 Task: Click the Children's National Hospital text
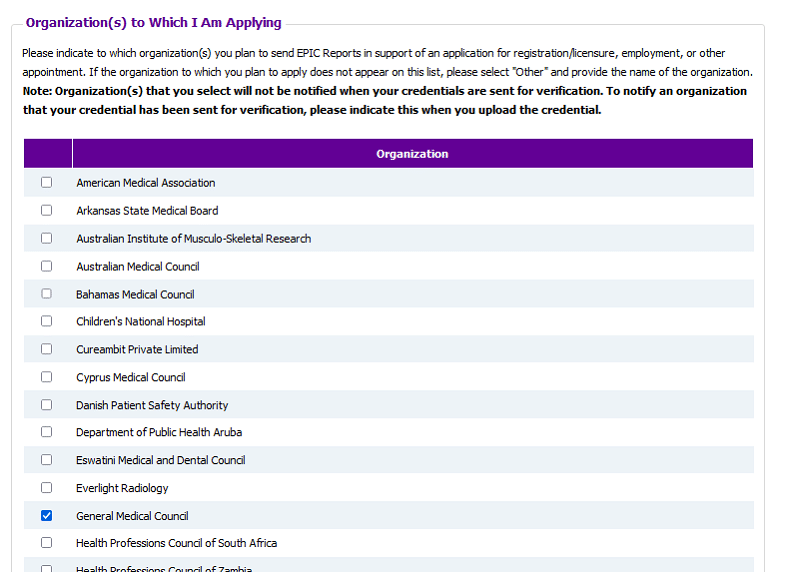141,321
